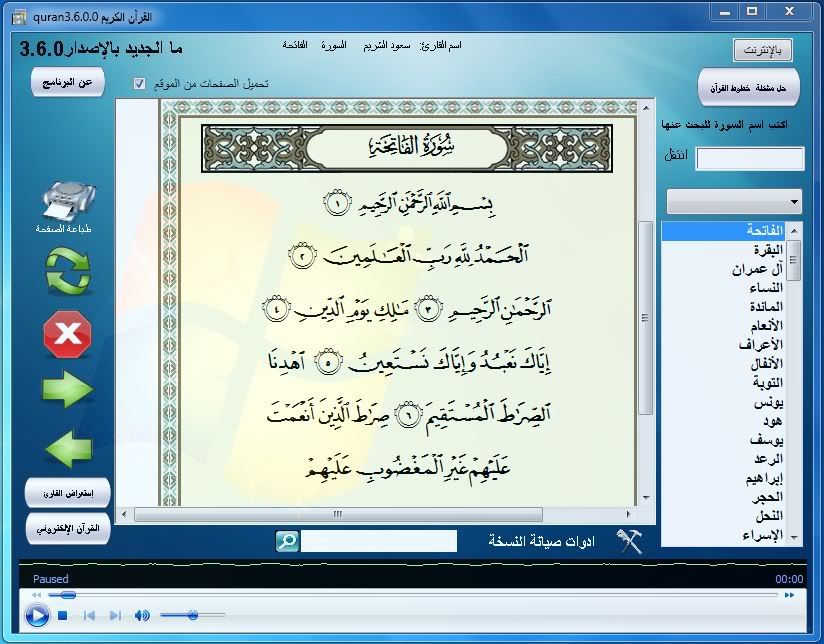Click the quran app icon in title bar
The image size is (824, 644).
[19, 17]
